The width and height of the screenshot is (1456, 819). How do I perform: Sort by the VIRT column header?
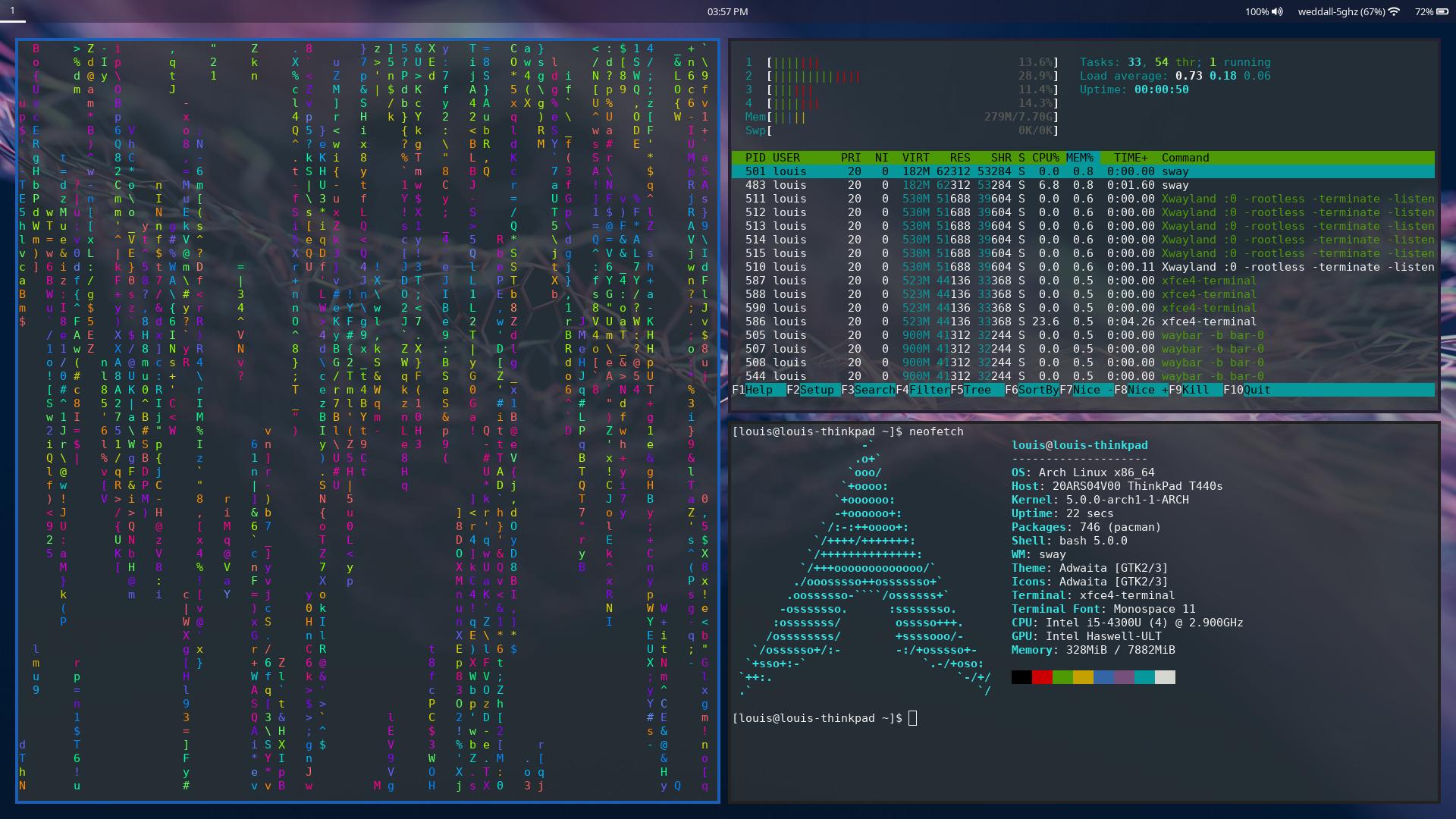(x=916, y=158)
